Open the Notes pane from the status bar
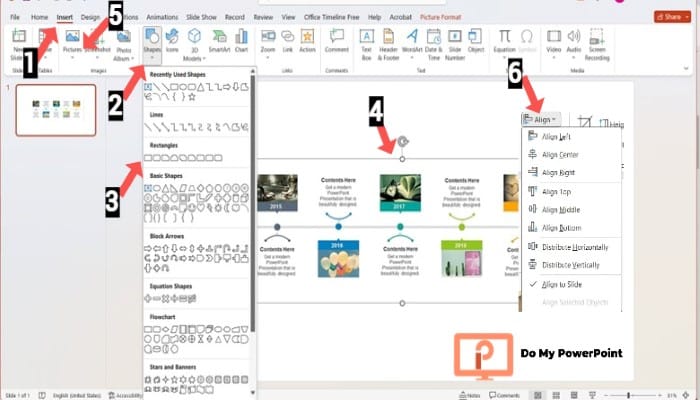The image size is (700, 400). [x=469, y=395]
